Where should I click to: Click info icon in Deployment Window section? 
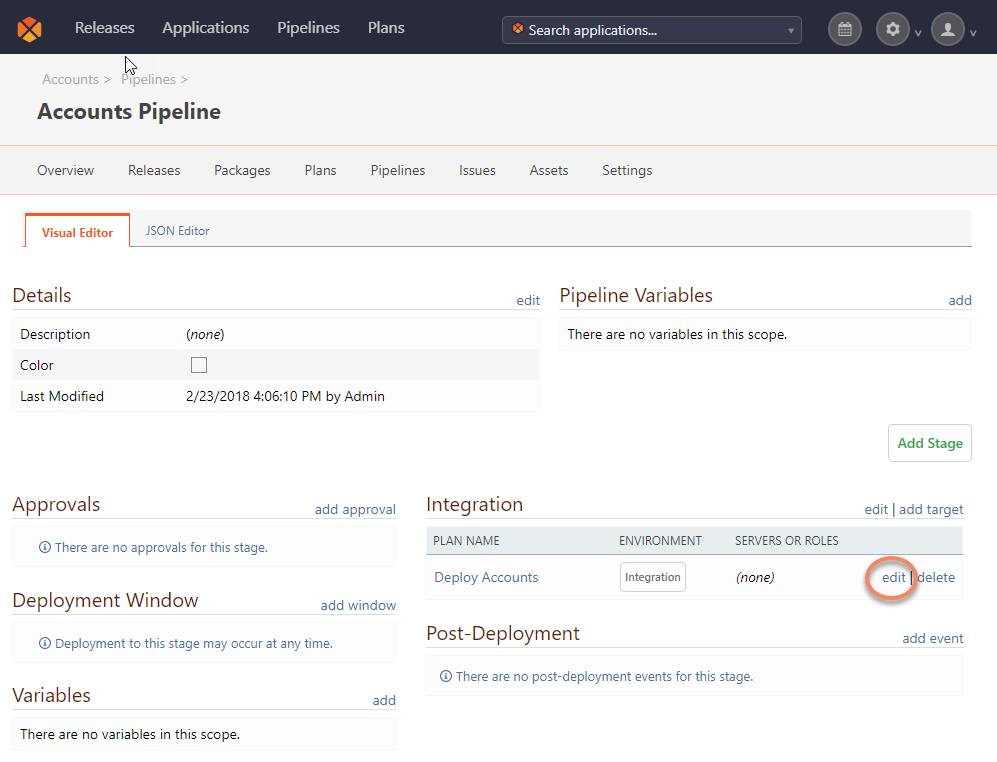click(45, 643)
